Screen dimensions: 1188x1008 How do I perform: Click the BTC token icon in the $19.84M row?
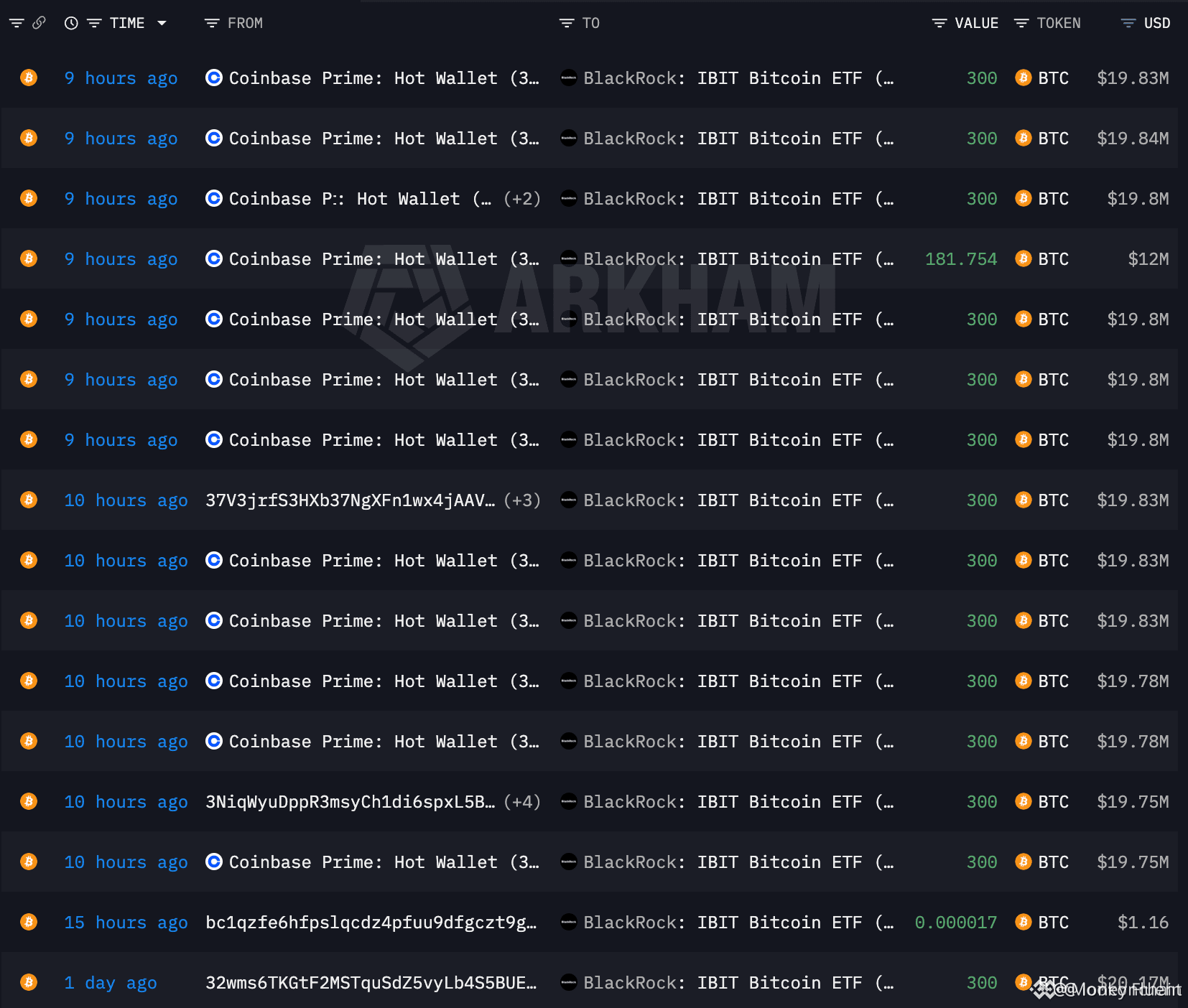click(1024, 138)
